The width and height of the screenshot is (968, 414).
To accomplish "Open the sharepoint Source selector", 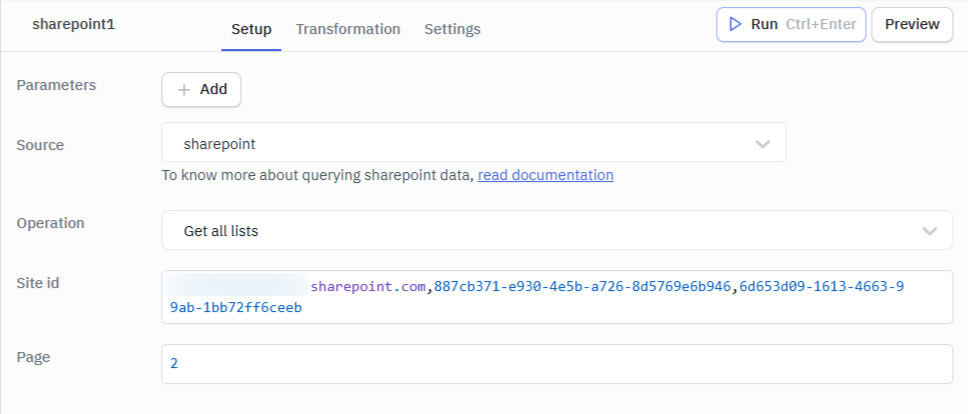I will (474, 142).
